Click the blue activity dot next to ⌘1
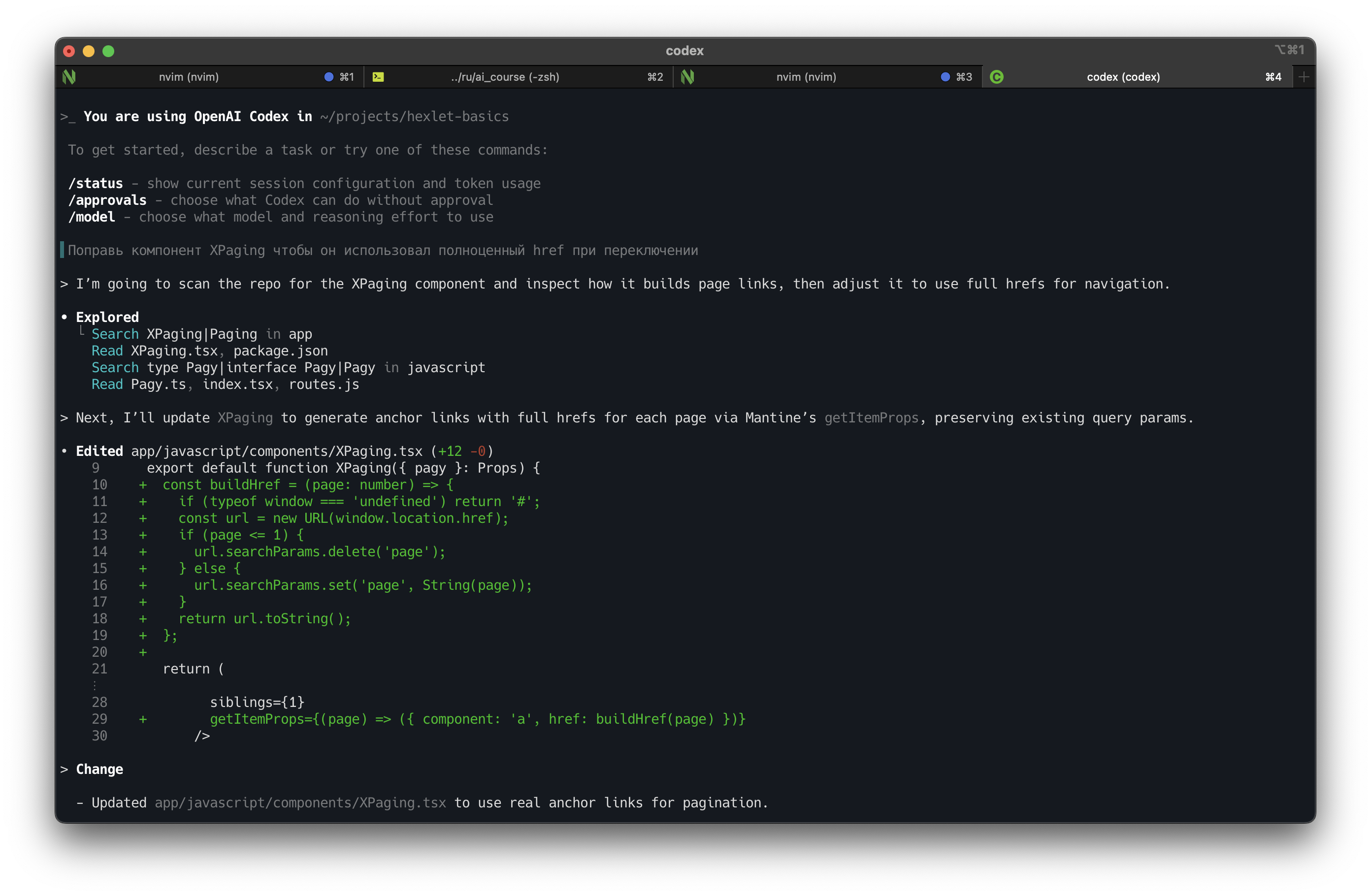 [328, 77]
